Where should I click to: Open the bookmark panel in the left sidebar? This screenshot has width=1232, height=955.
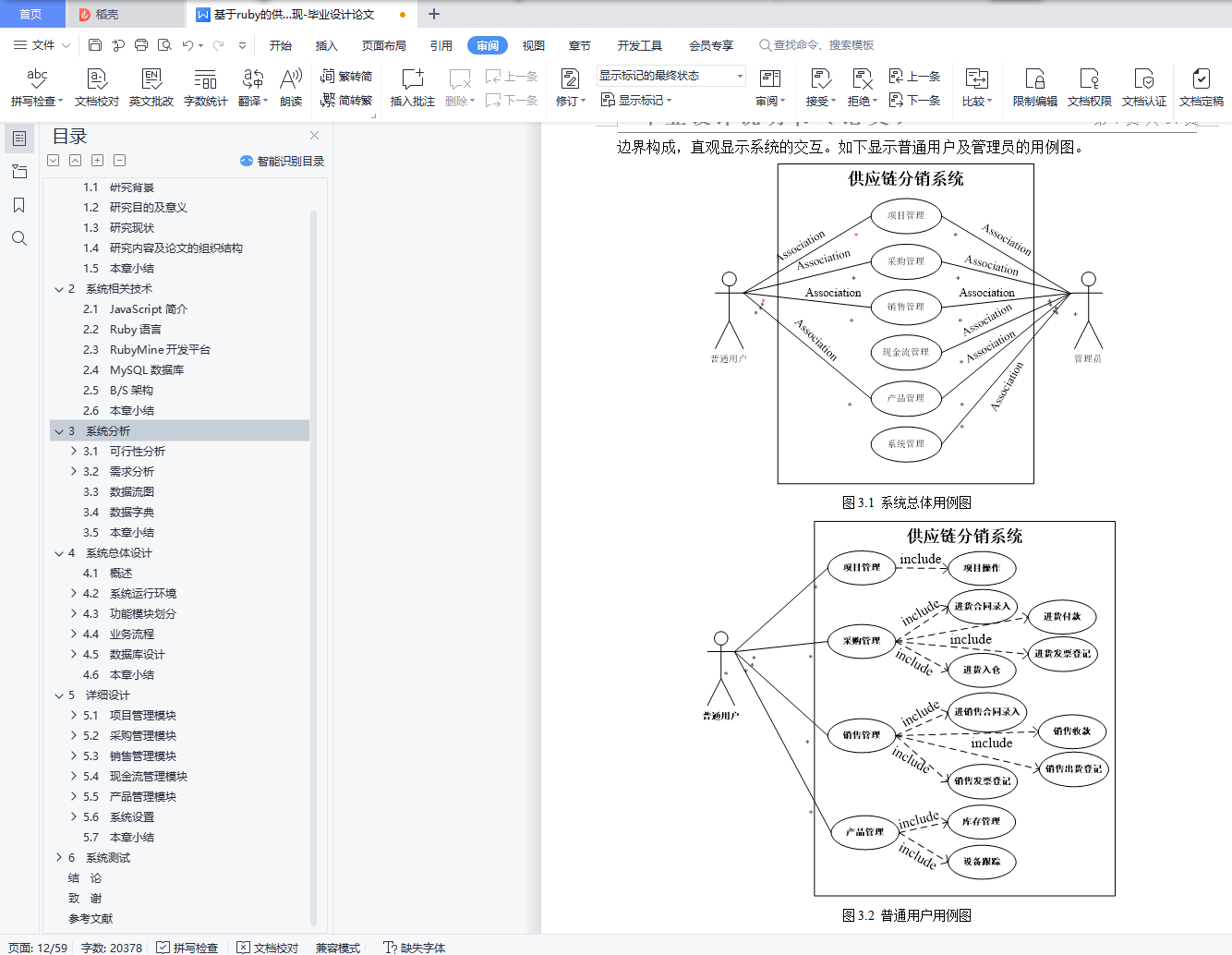tap(18, 205)
